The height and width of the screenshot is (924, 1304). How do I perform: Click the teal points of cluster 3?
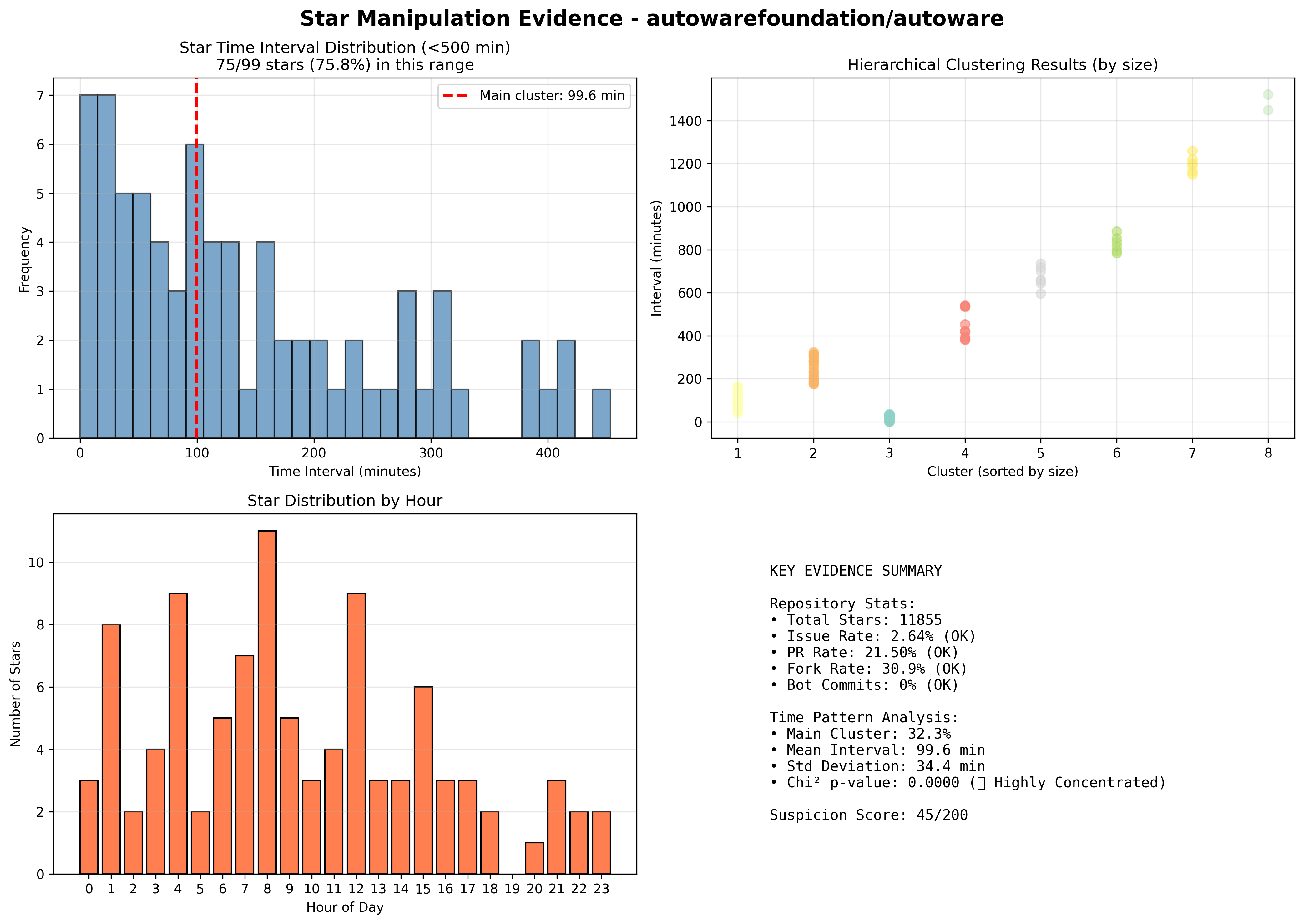tap(889, 418)
